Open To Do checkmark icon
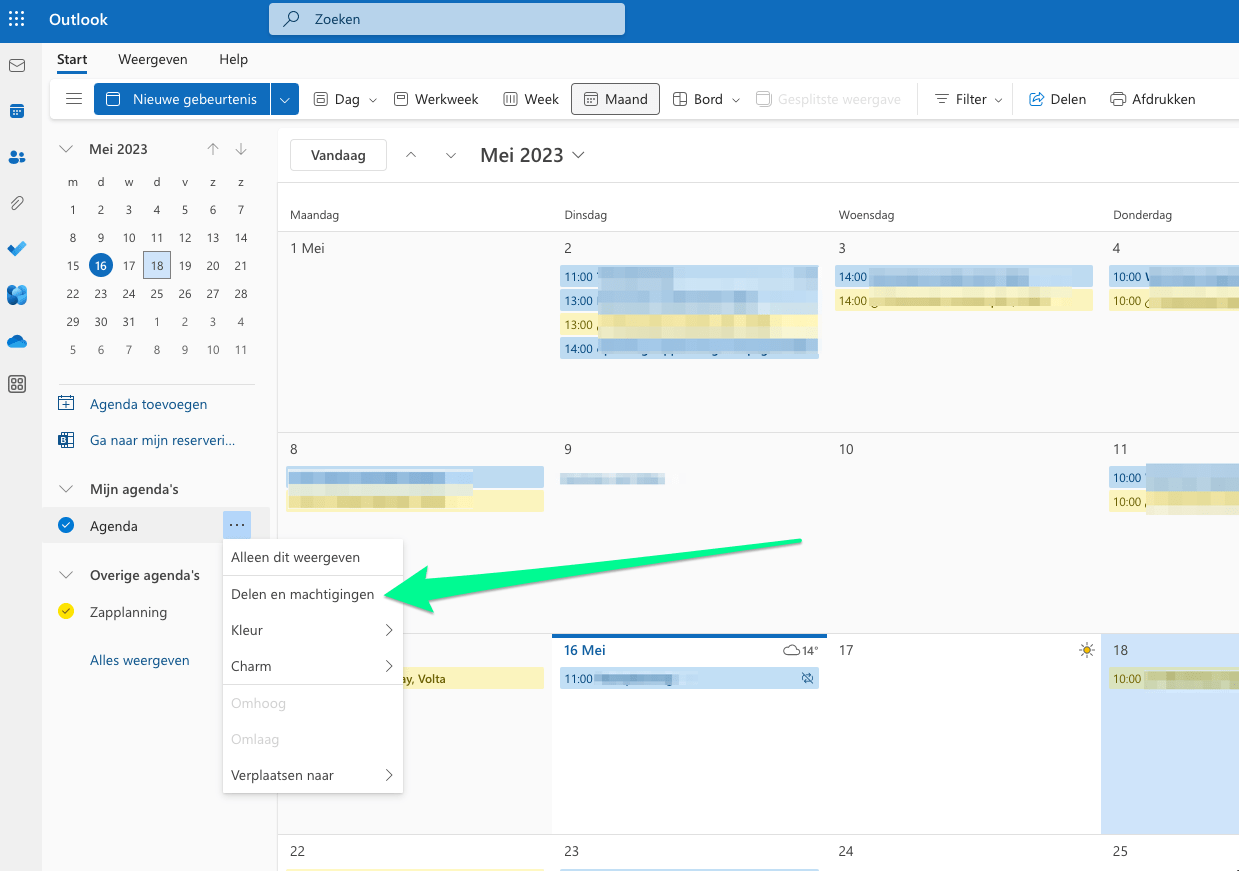Viewport: 1239px width, 871px height. [x=17, y=248]
